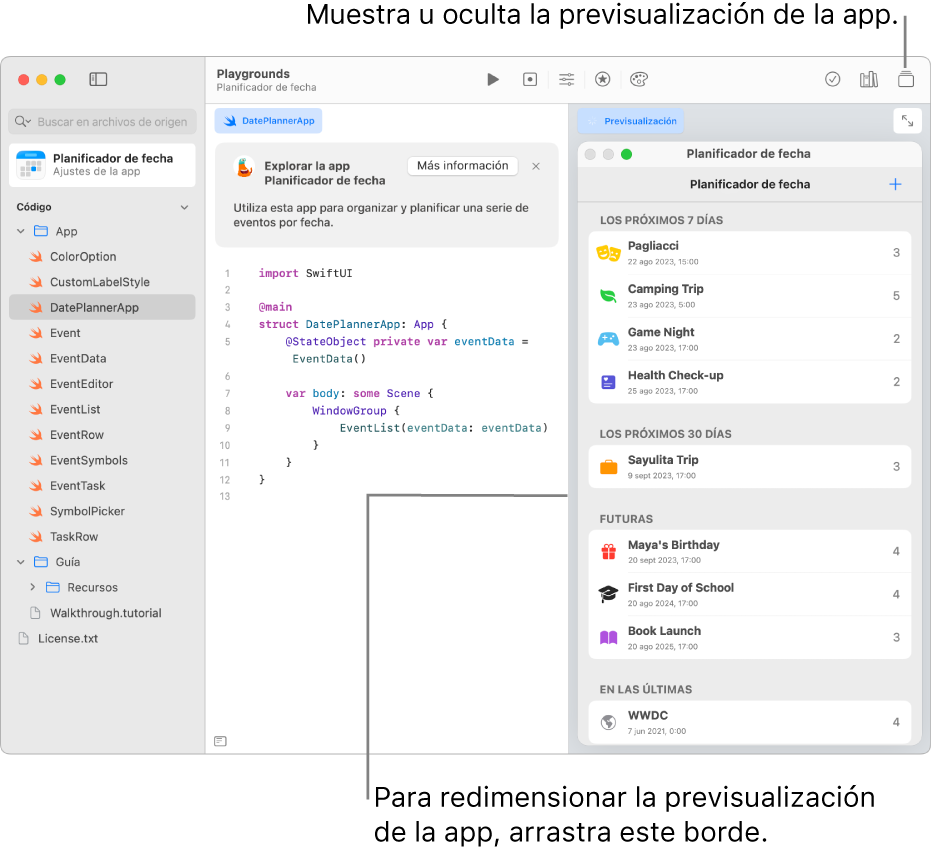Open EventSymbols file
Screen dimensions: 931x854
click(x=102, y=460)
